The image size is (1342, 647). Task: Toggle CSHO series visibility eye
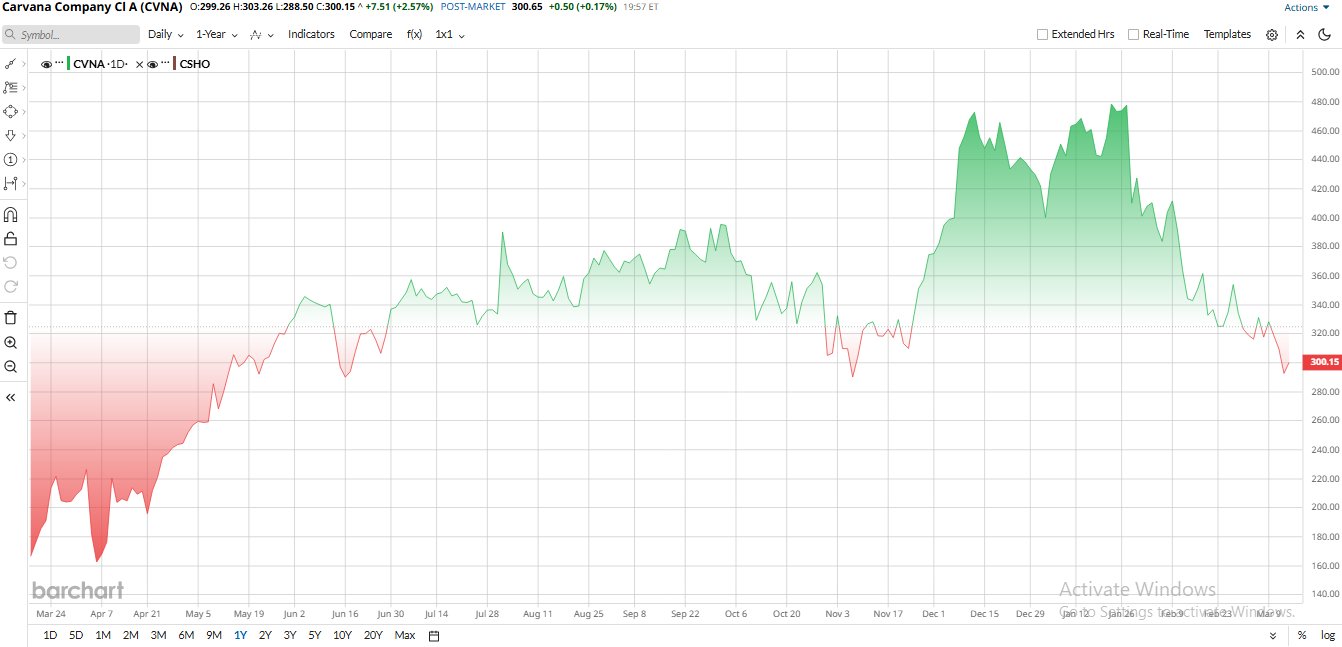[x=152, y=64]
